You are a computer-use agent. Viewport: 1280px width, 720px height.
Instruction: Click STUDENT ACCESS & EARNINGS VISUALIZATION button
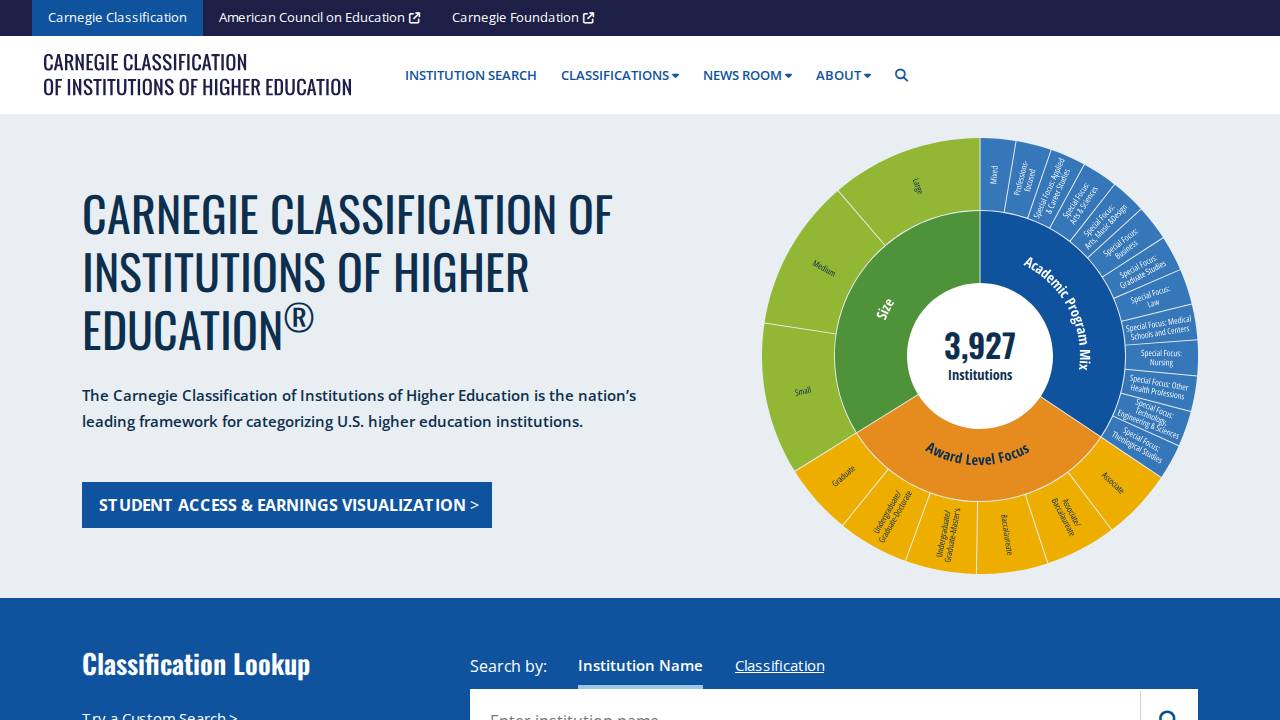tap(287, 505)
